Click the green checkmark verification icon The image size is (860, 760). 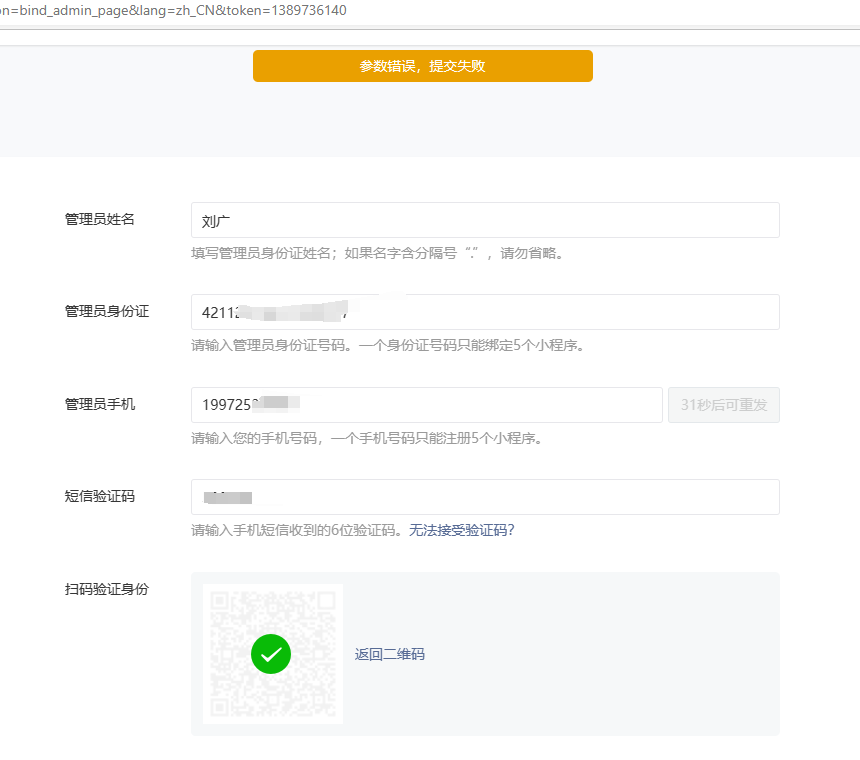271,654
